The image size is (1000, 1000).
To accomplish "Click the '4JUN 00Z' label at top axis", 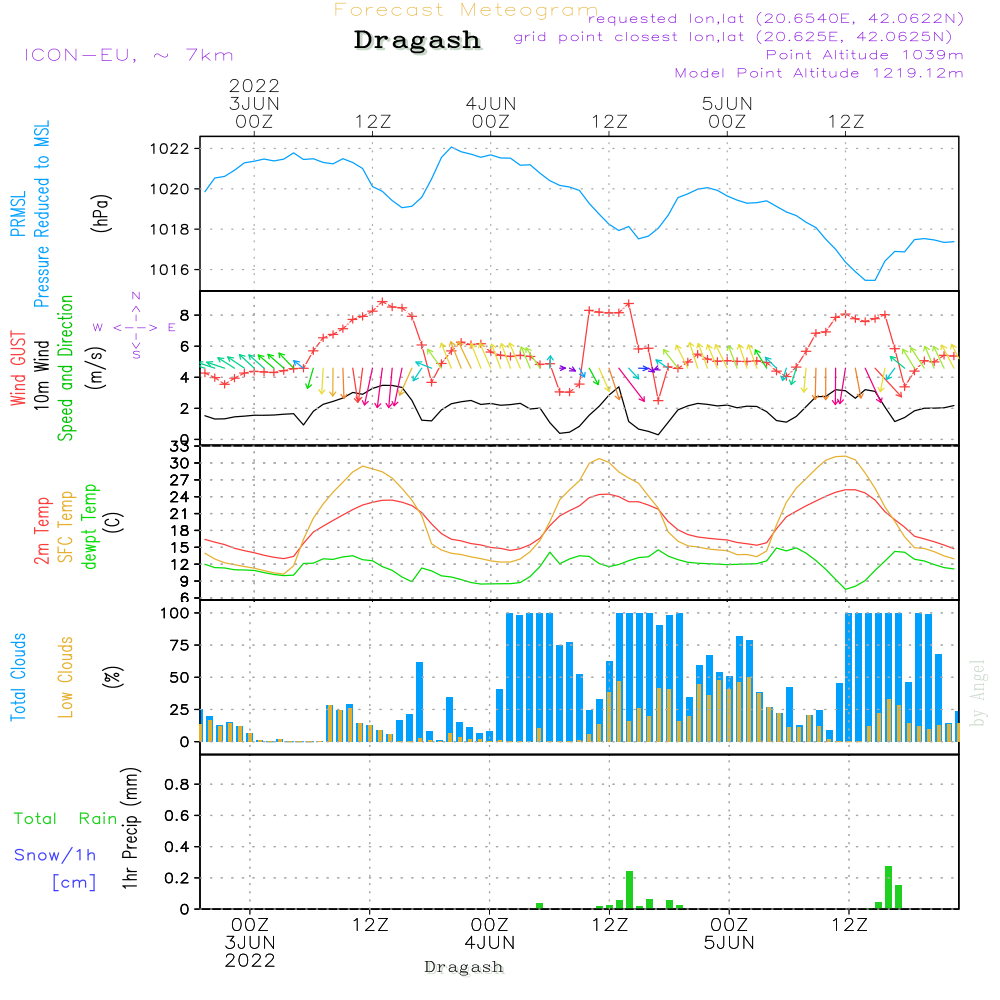I will click(490, 112).
